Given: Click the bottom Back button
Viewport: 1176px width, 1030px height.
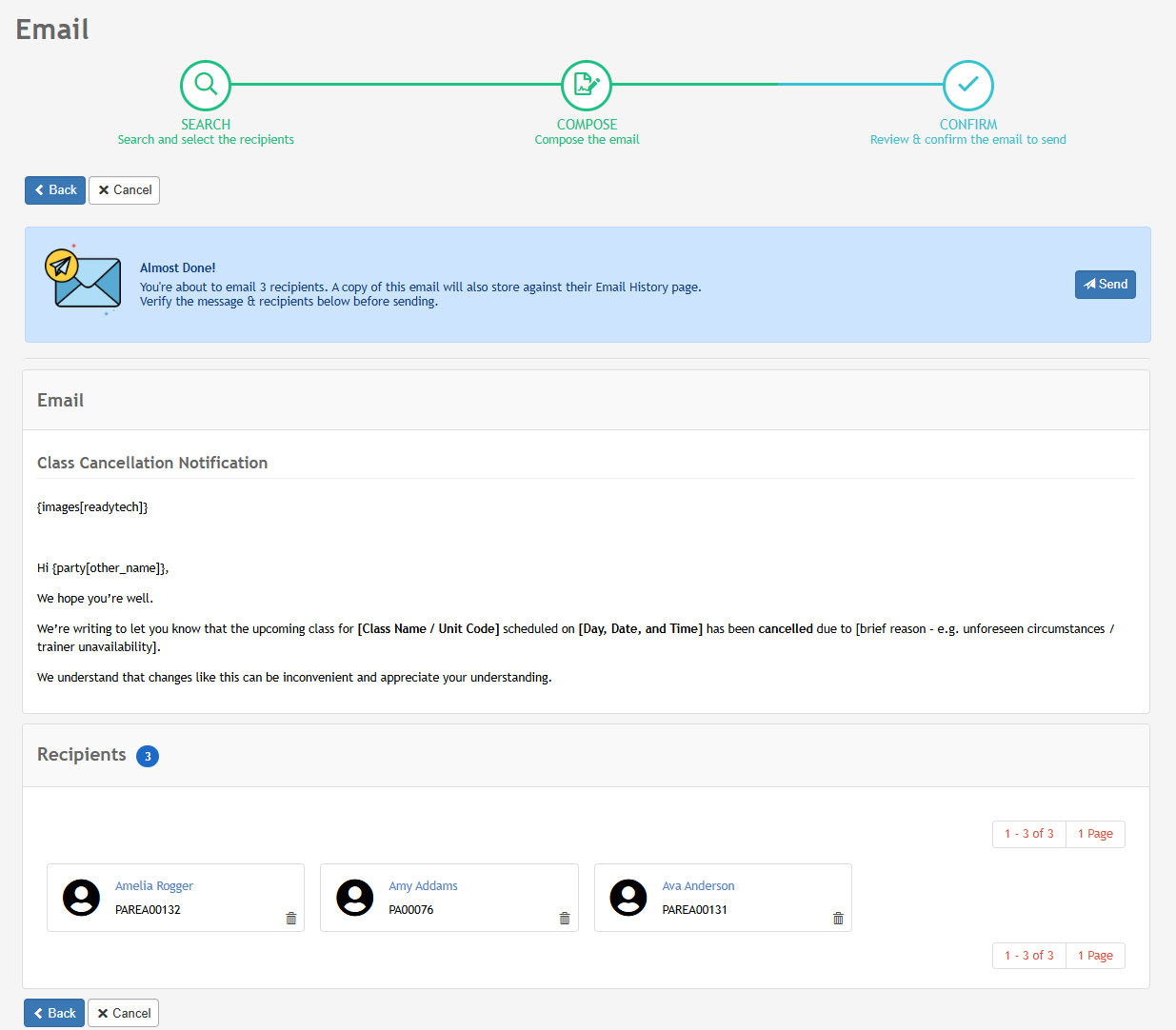Looking at the screenshot, I should point(54,1013).
